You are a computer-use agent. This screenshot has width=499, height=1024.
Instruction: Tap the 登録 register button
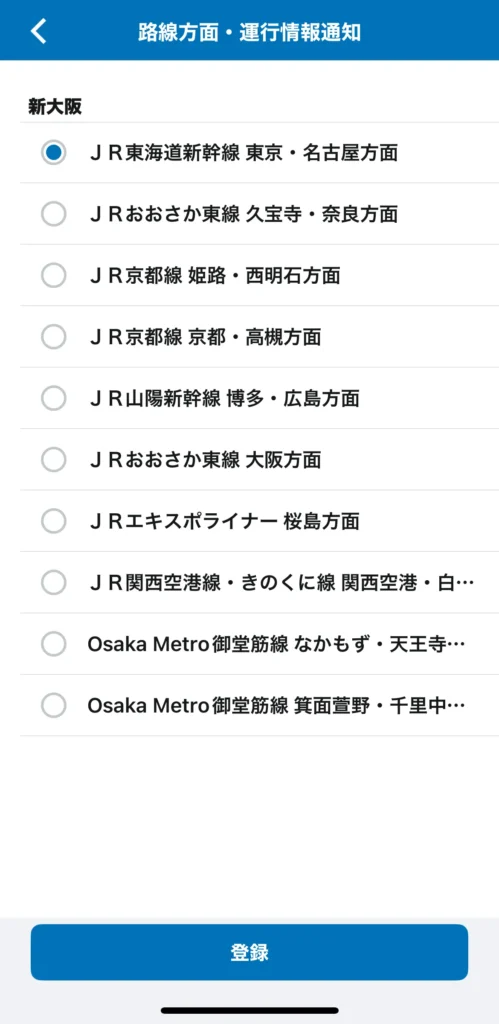[250, 952]
